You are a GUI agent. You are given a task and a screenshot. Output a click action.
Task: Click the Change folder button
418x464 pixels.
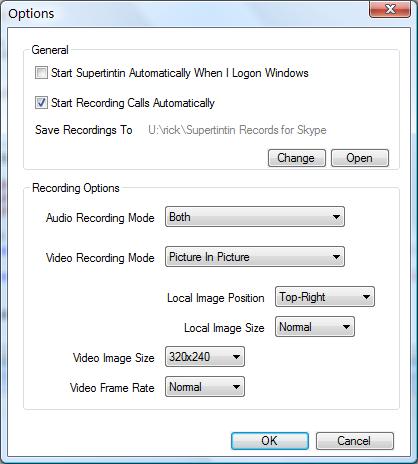coord(297,158)
